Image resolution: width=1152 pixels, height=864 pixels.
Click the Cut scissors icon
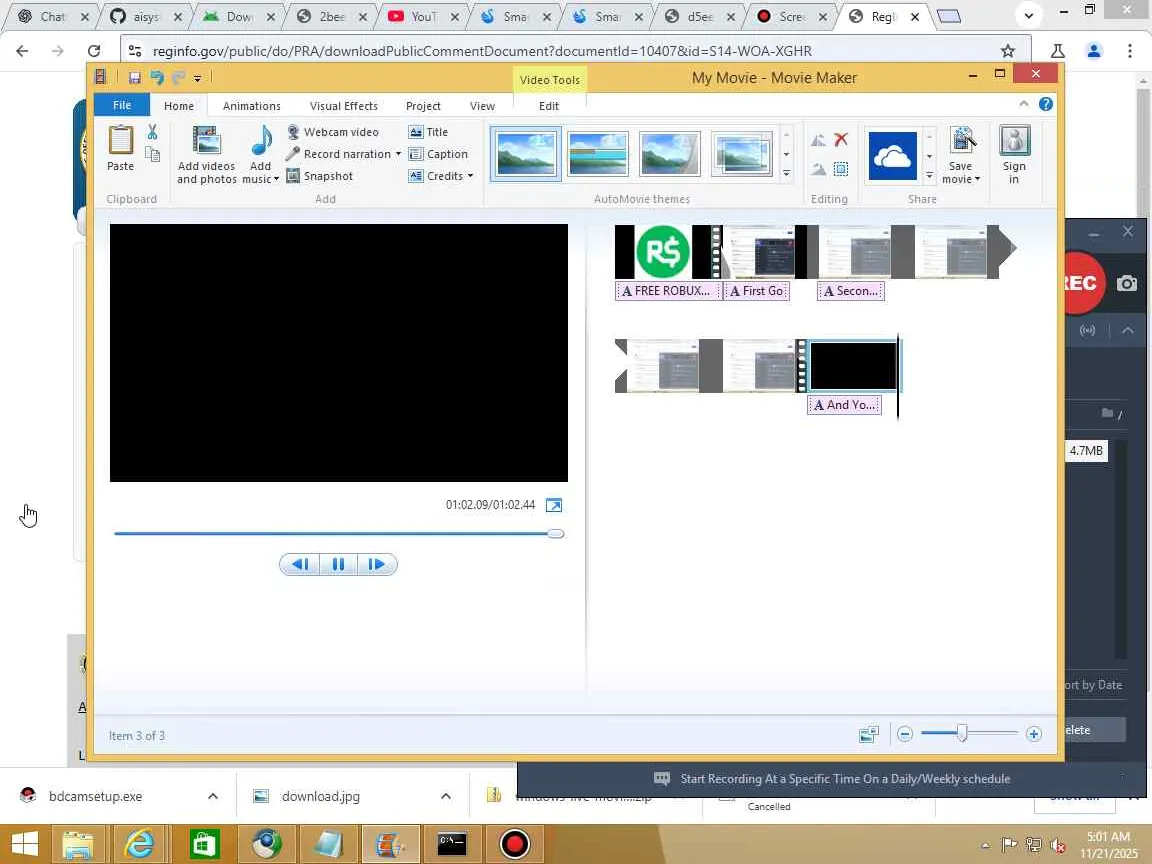coord(152,132)
